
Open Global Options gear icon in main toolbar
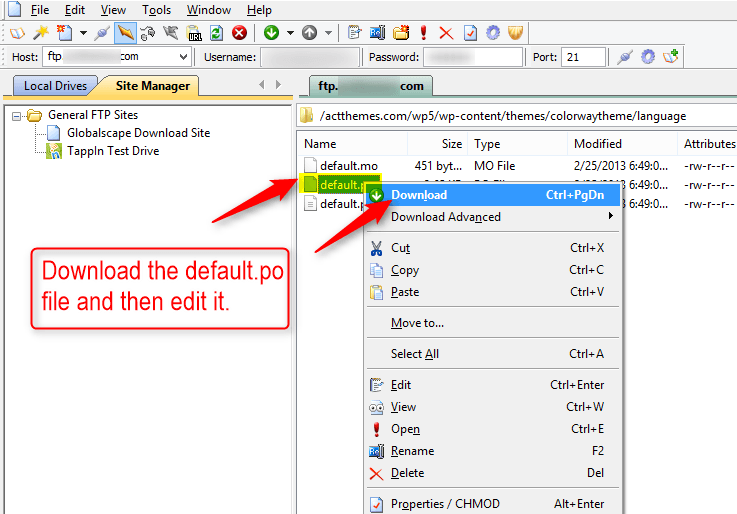pos(493,33)
